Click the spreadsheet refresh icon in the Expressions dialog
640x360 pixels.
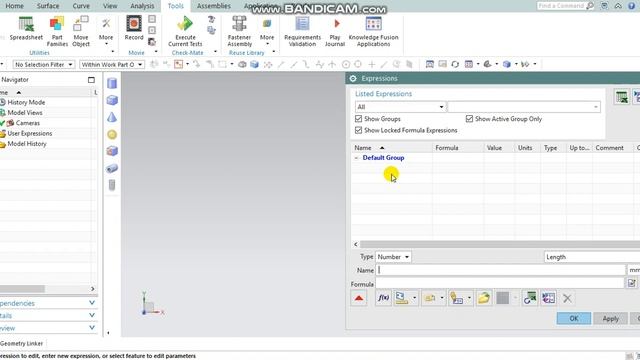(x=529, y=298)
